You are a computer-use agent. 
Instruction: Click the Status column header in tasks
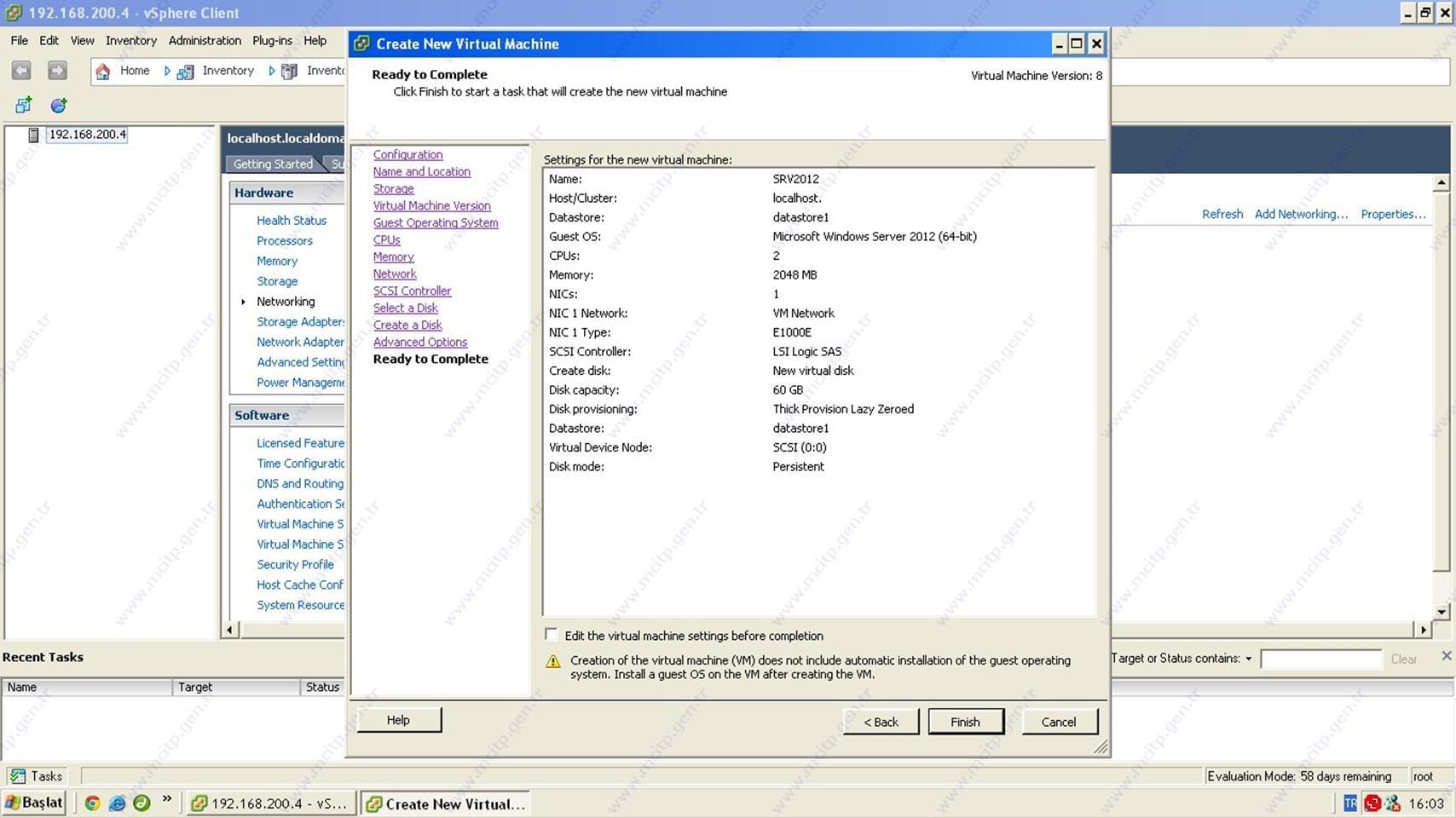click(322, 687)
